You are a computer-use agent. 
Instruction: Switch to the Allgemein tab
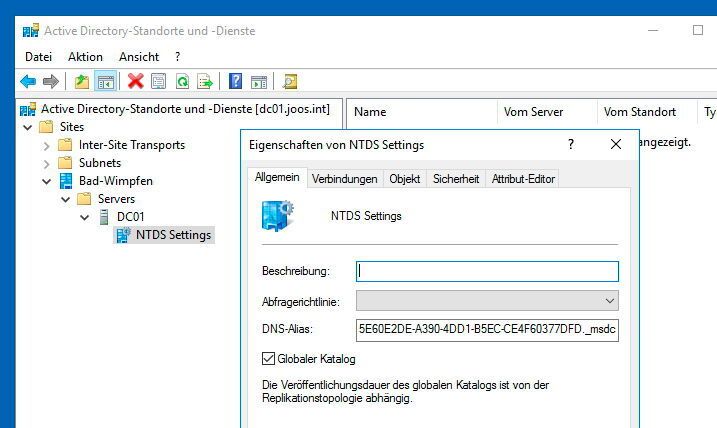[x=277, y=177]
